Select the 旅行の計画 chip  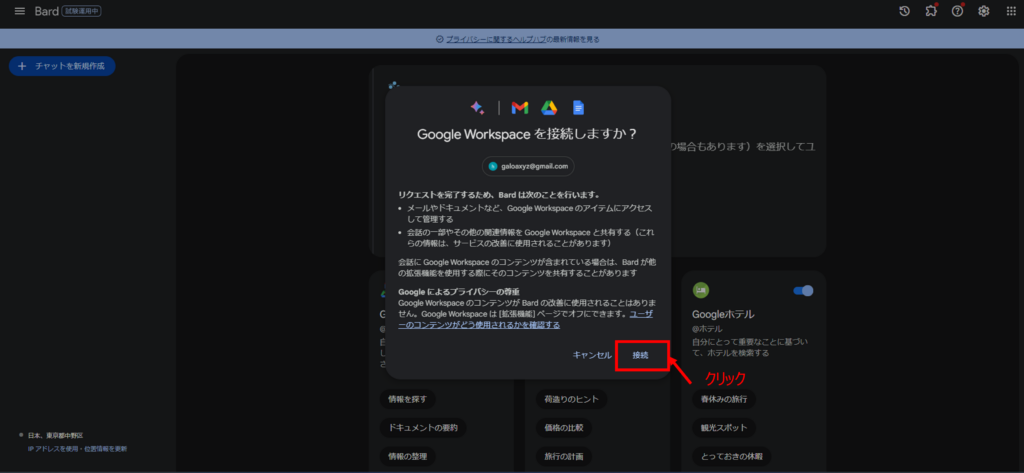tap(564, 456)
